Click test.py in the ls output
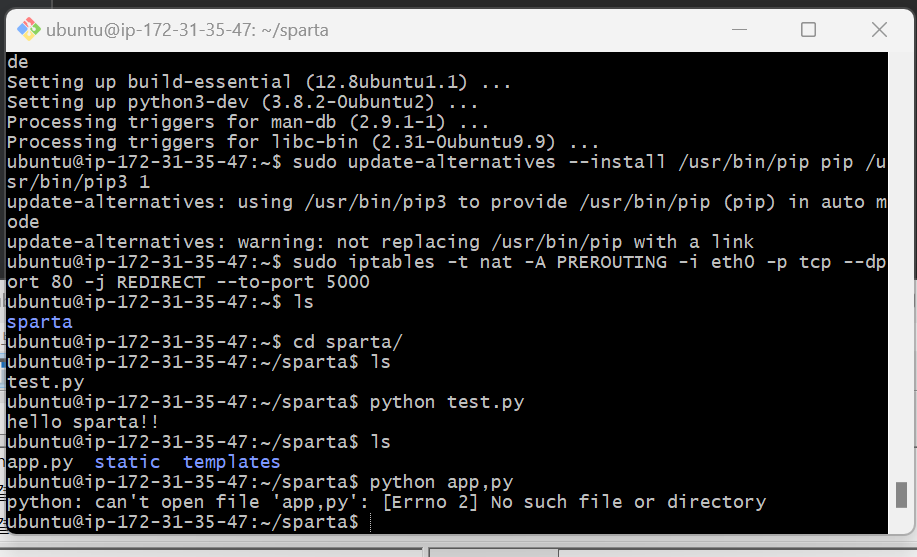Viewport: 917px width, 557px height. [x=45, y=383]
